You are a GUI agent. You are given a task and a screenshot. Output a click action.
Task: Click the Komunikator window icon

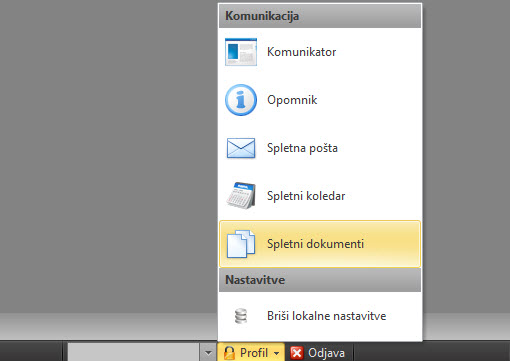[241, 52]
